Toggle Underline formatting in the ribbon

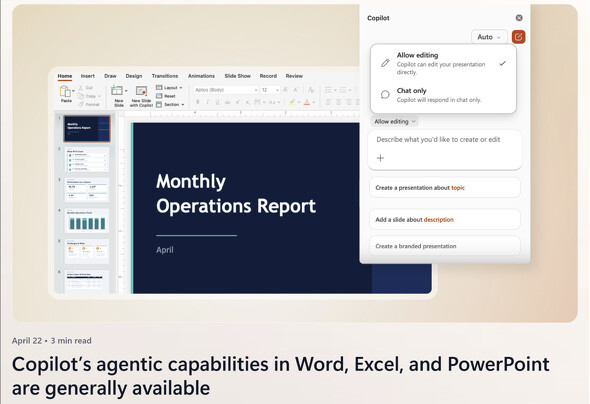click(x=217, y=102)
